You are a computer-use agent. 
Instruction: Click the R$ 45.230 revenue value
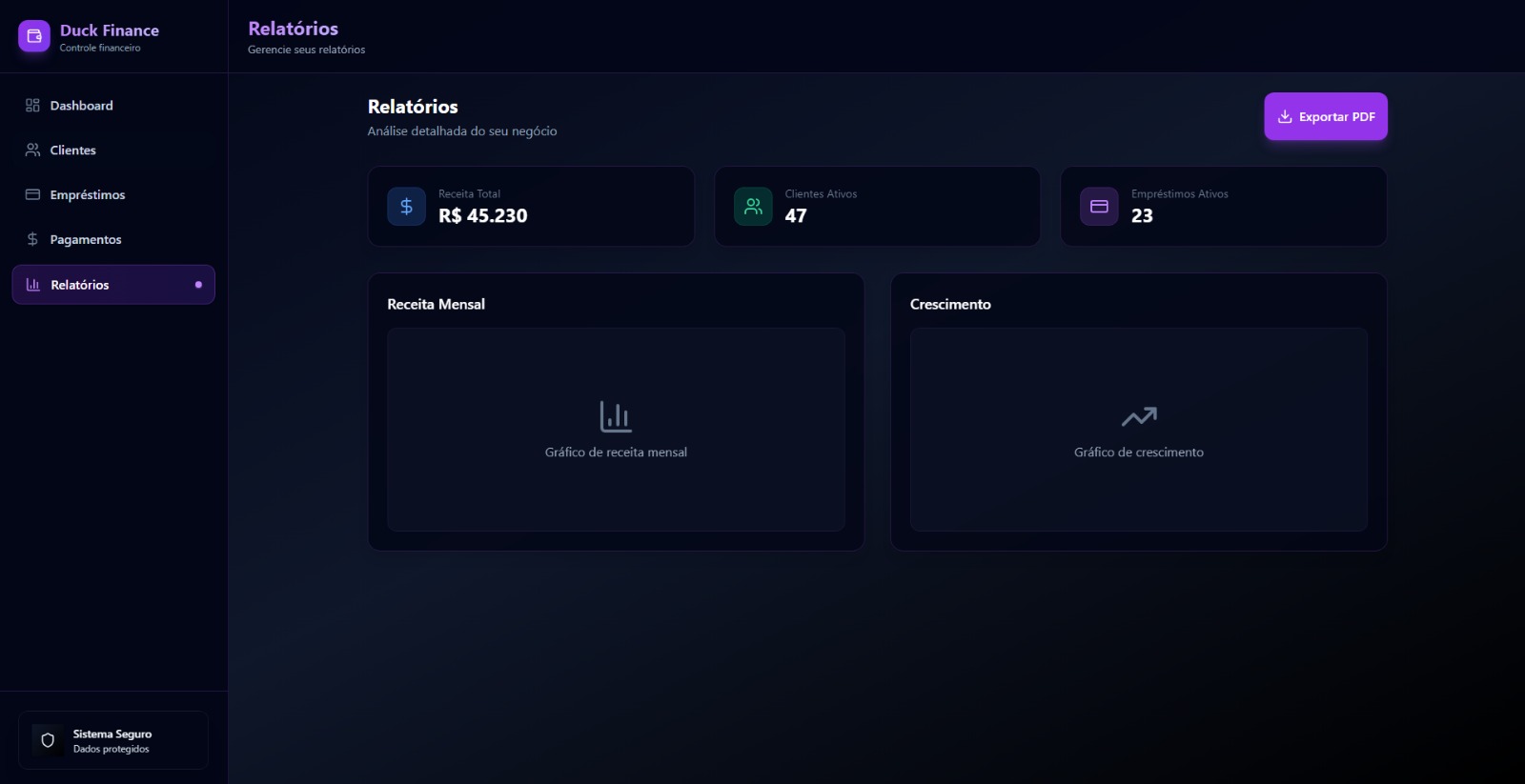(x=483, y=216)
